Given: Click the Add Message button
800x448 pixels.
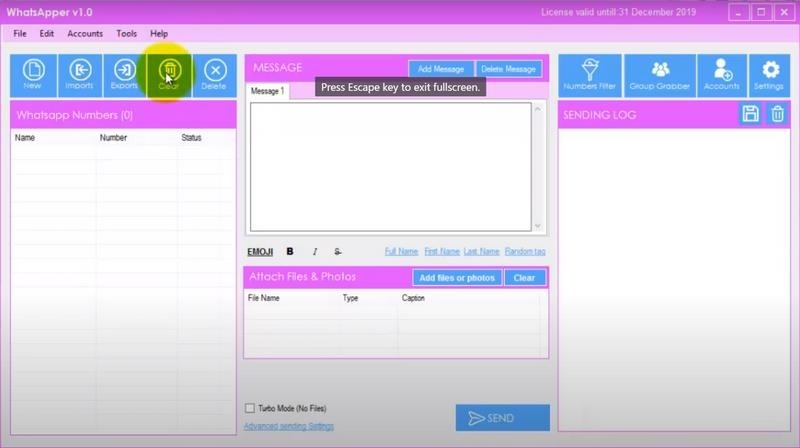Looking at the screenshot, I should [441, 69].
